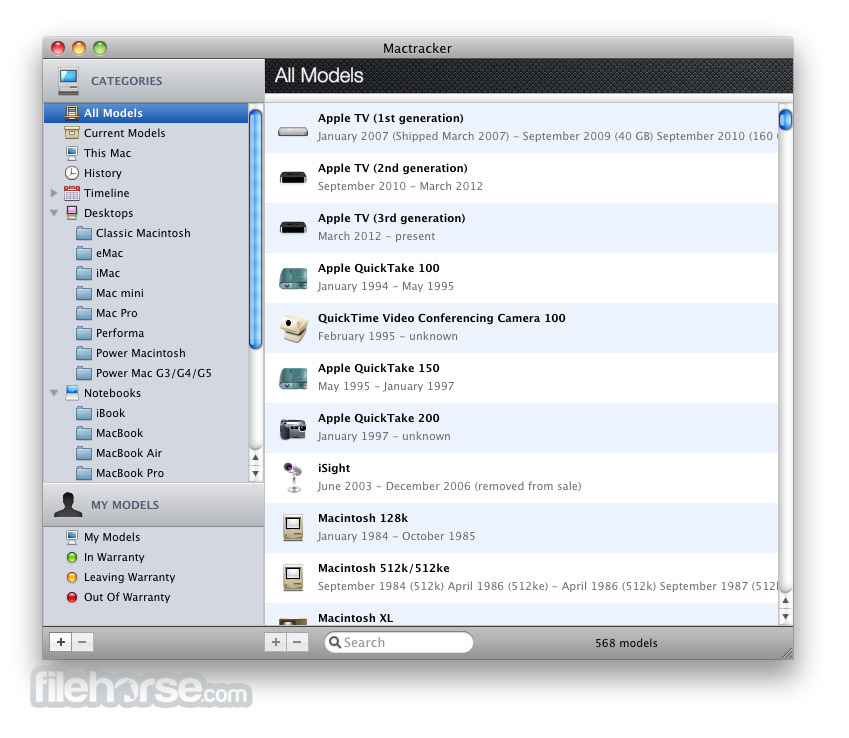Screen dimensions: 849x738
Task: Collapse the Notebooks disclosure triangle
Action: tap(54, 393)
